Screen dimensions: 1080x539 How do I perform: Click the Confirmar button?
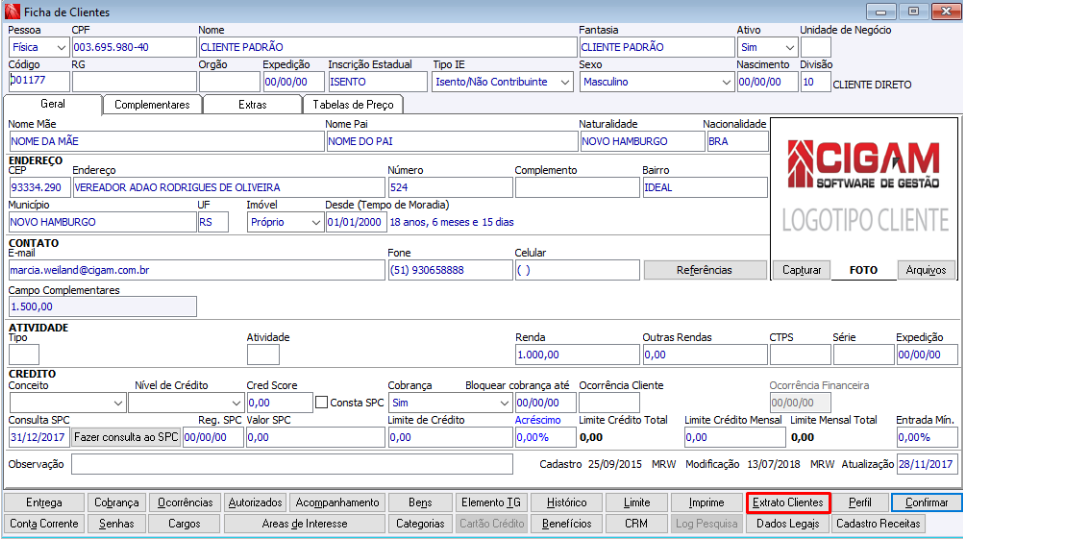point(926,503)
